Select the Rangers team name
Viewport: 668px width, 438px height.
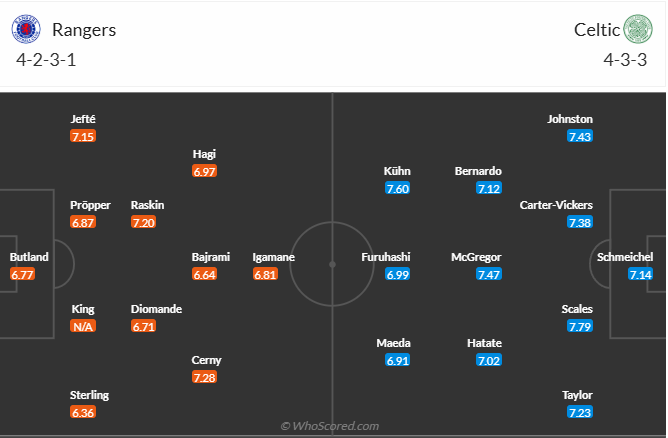(x=86, y=29)
